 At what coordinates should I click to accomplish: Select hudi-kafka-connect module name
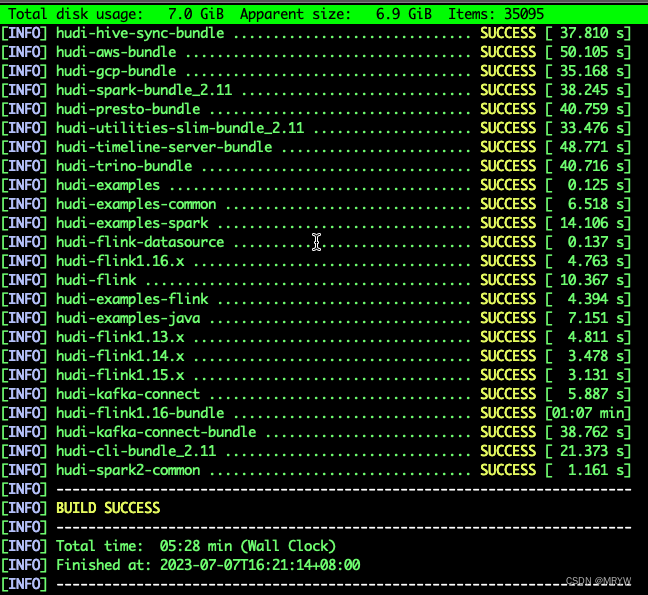point(128,395)
